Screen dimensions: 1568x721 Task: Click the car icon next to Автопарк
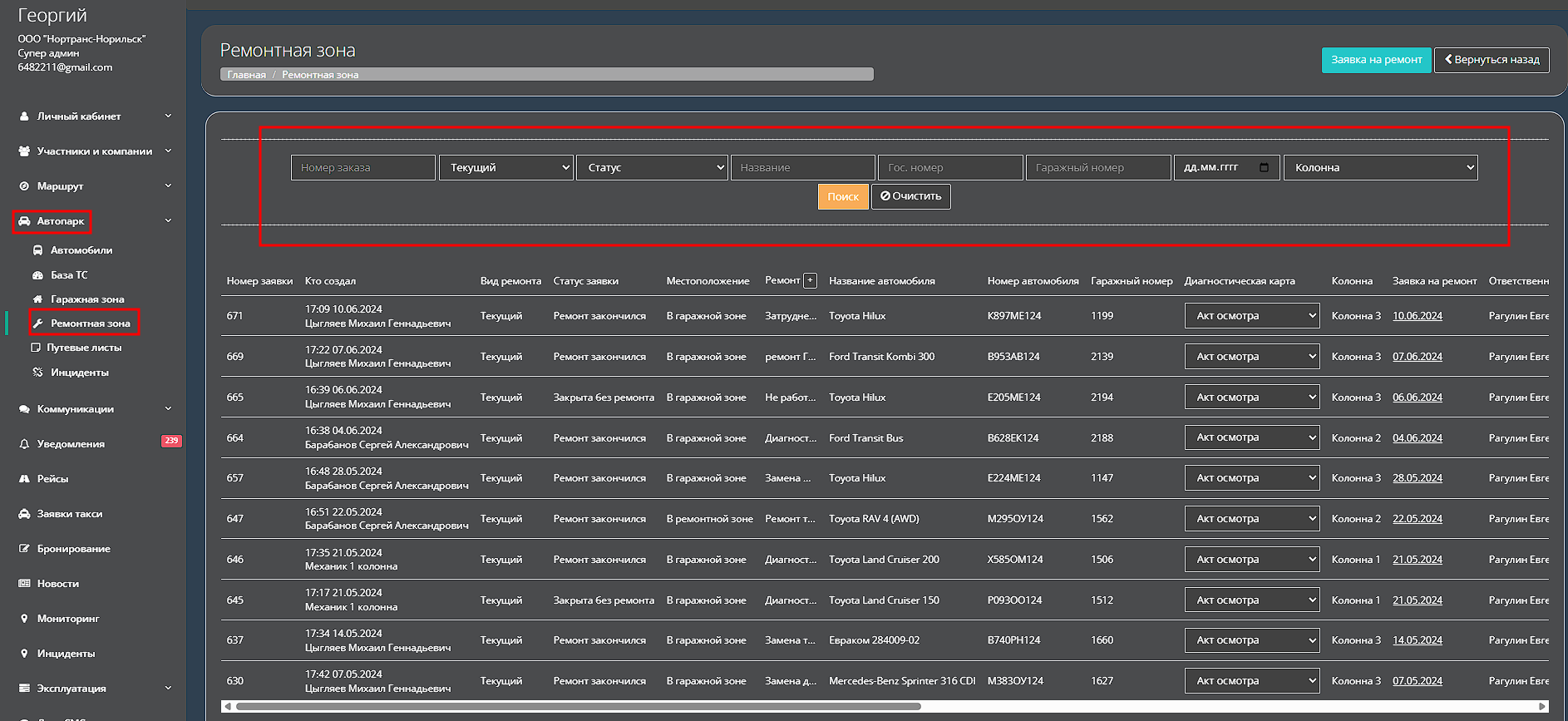point(24,221)
